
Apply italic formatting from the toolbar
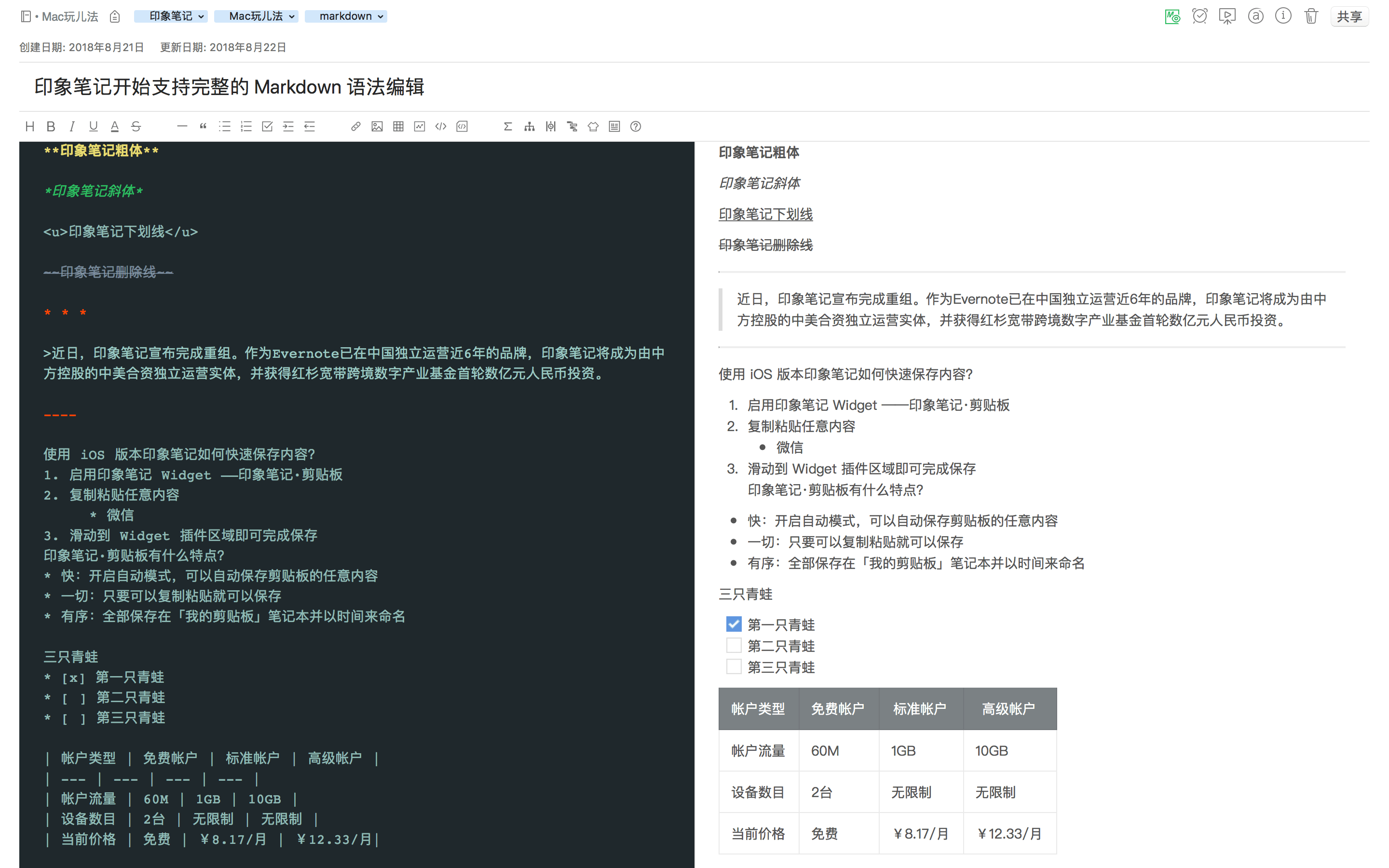72,126
